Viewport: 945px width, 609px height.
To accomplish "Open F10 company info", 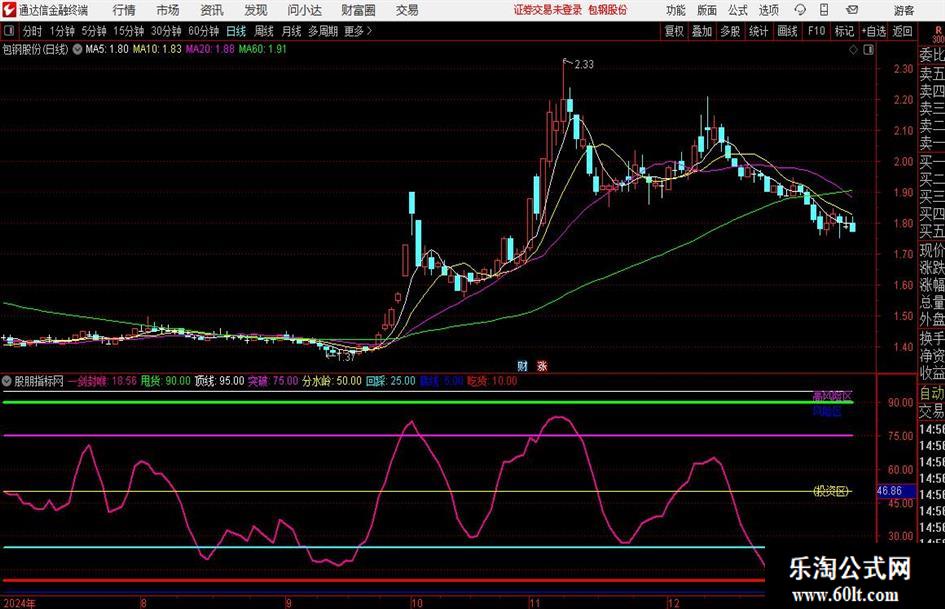I will [x=817, y=31].
